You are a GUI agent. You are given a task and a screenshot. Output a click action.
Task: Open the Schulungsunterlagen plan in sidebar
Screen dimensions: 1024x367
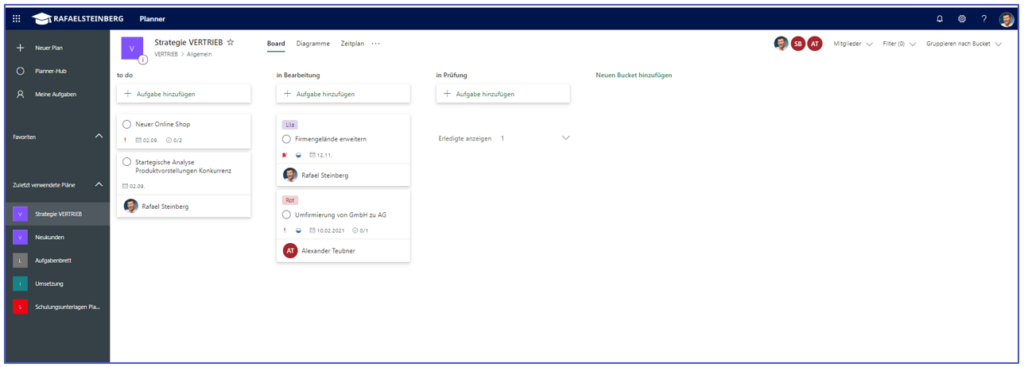57,306
